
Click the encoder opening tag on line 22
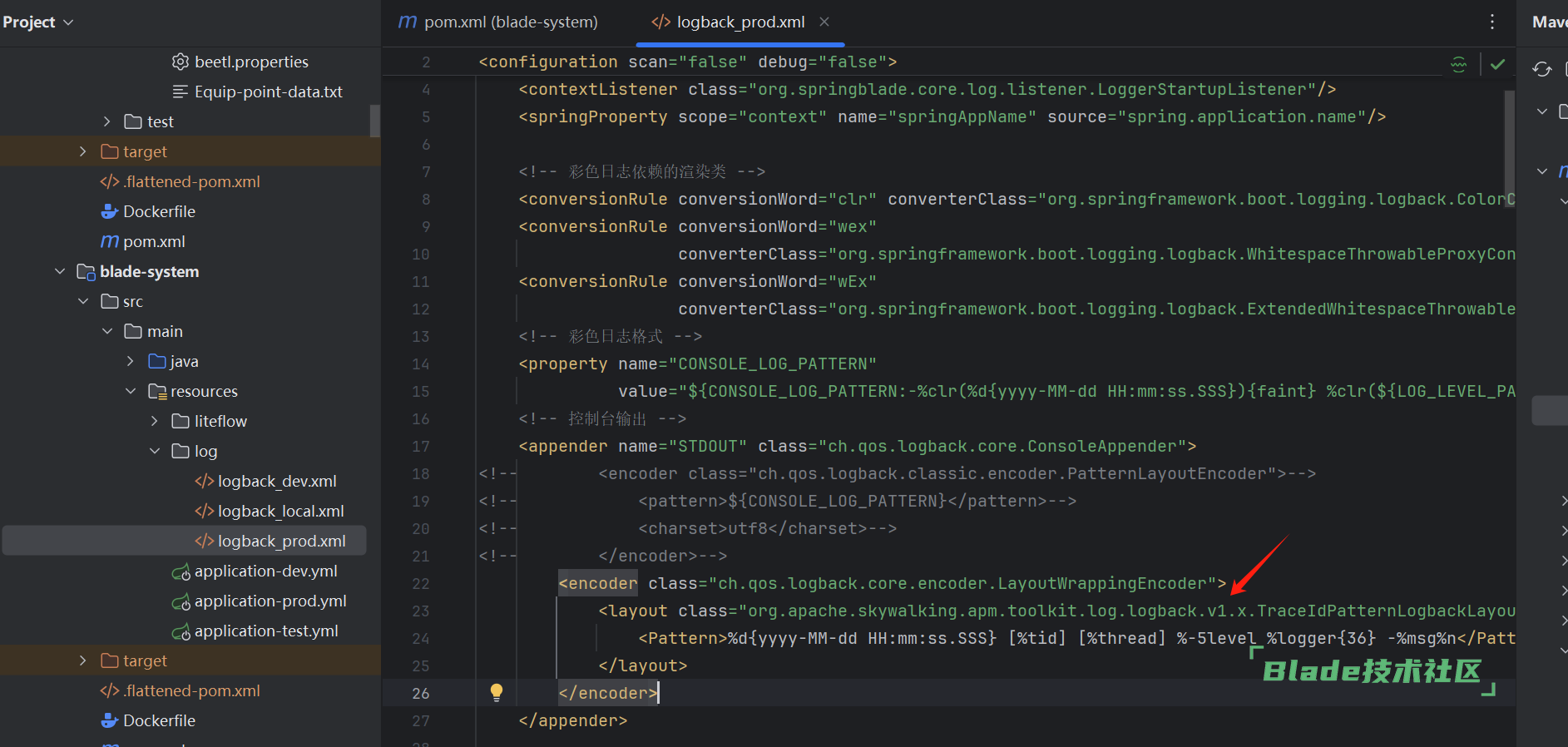[598, 583]
